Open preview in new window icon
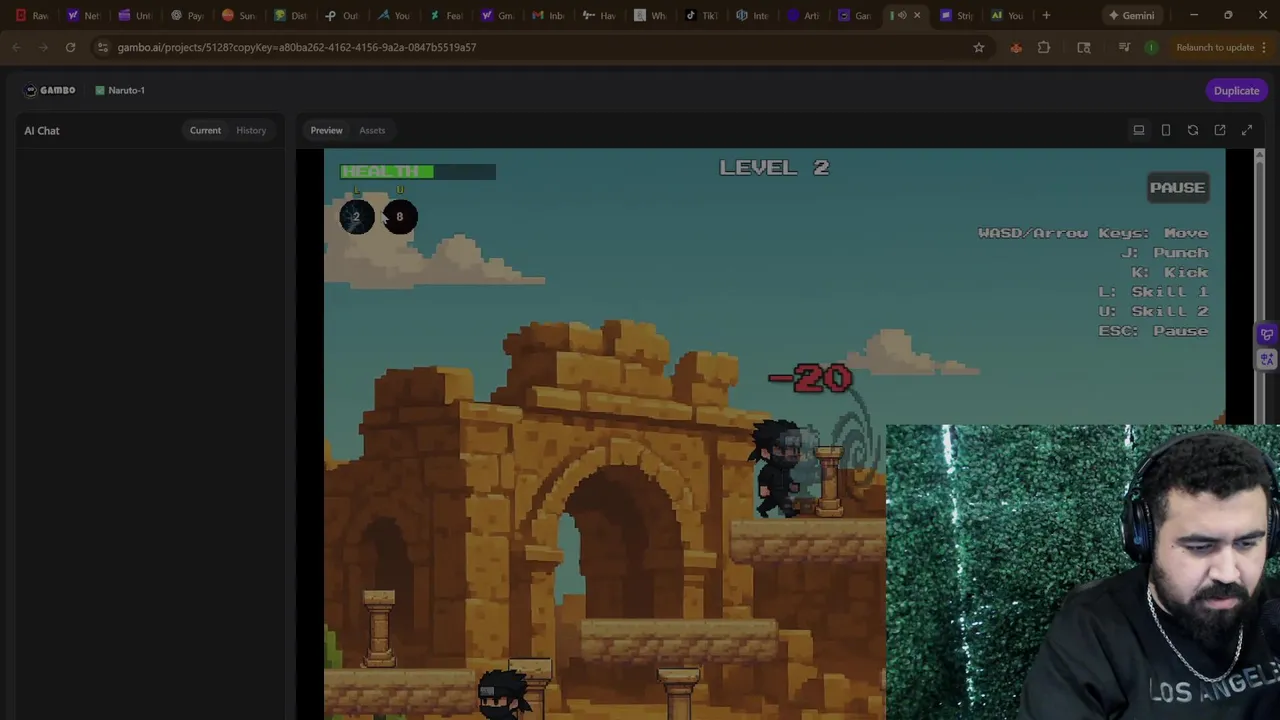 pyautogui.click(x=1220, y=130)
